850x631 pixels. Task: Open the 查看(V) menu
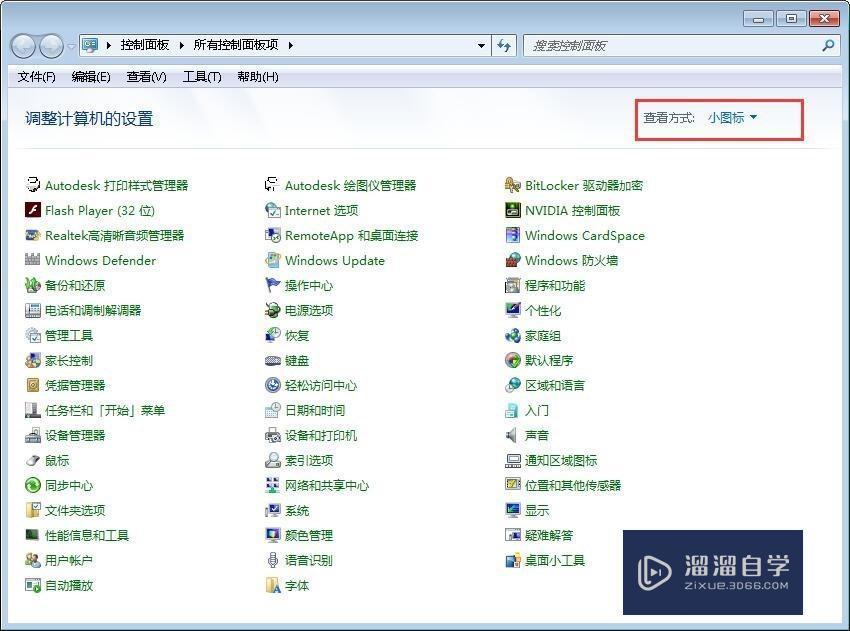coord(146,77)
